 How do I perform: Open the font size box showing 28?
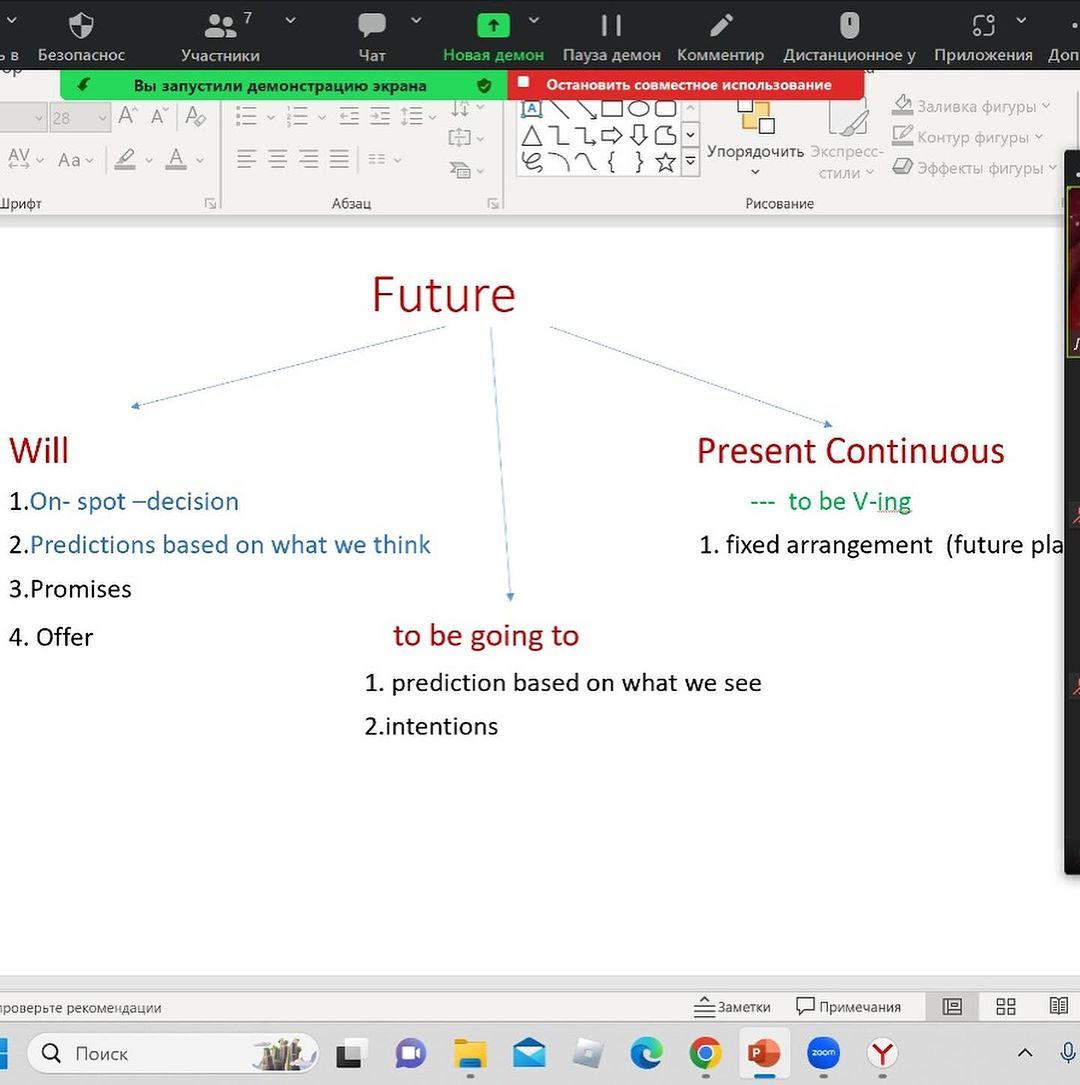(x=79, y=118)
